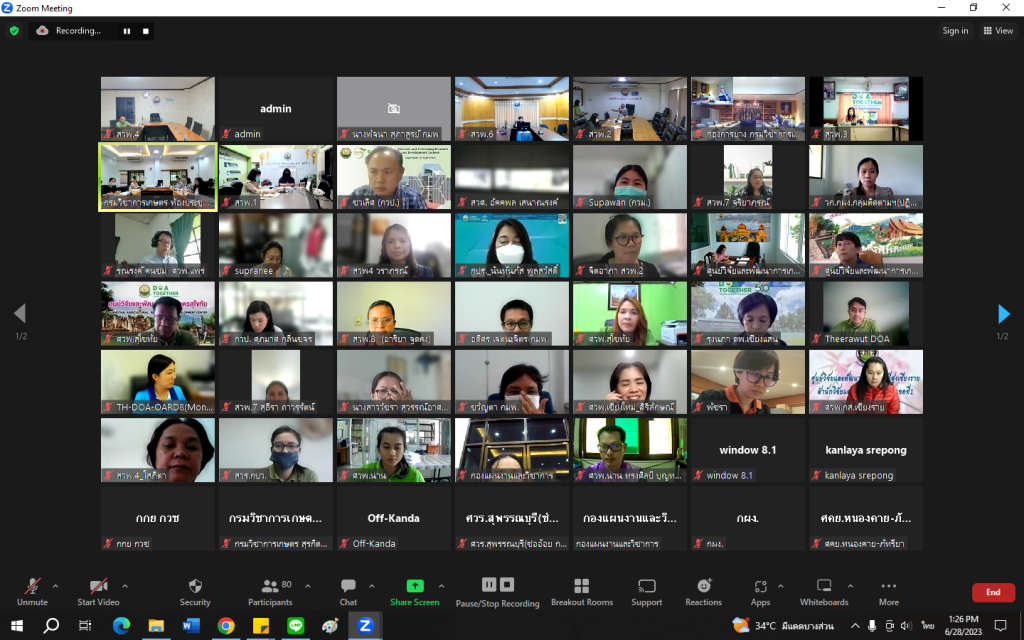
Task: Open the Reactions menu
Action: click(703, 592)
